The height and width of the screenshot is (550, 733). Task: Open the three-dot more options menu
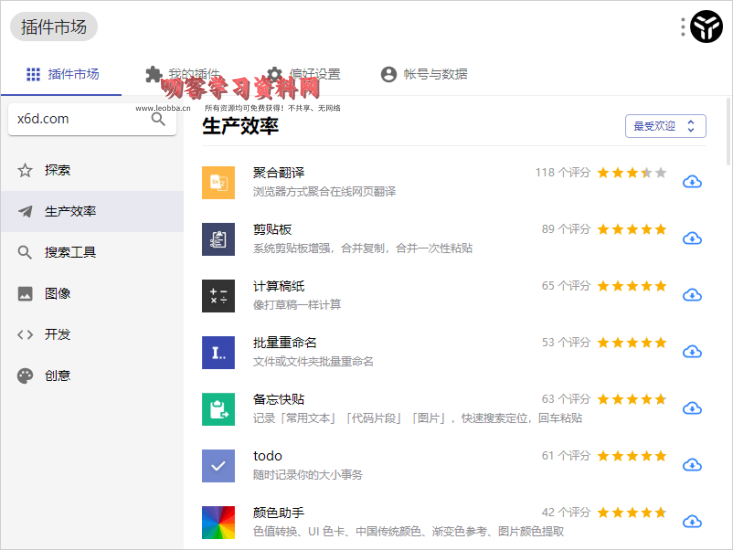(683, 27)
